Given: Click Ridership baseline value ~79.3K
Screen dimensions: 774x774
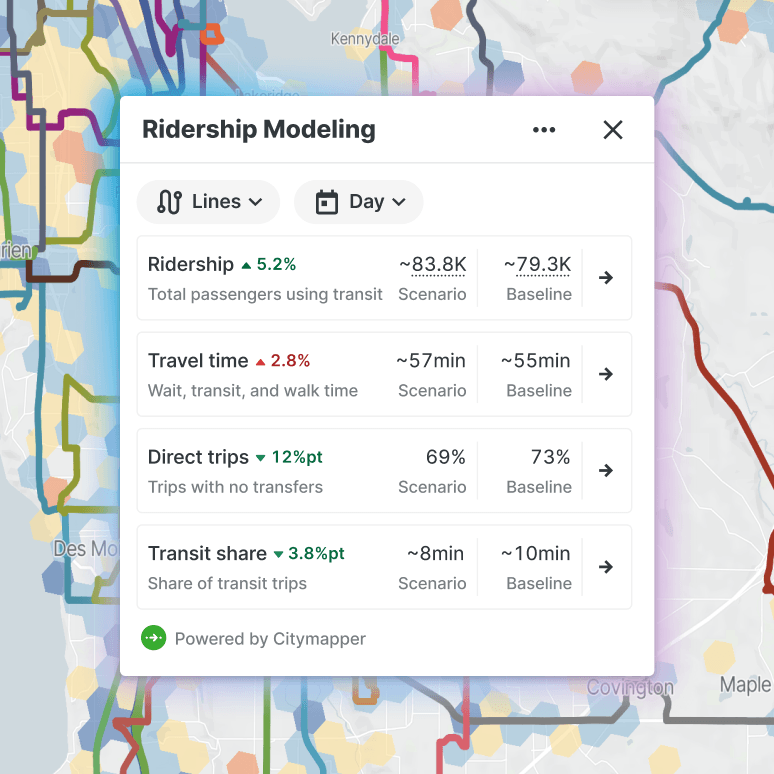Looking at the screenshot, I should click(538, 264).
